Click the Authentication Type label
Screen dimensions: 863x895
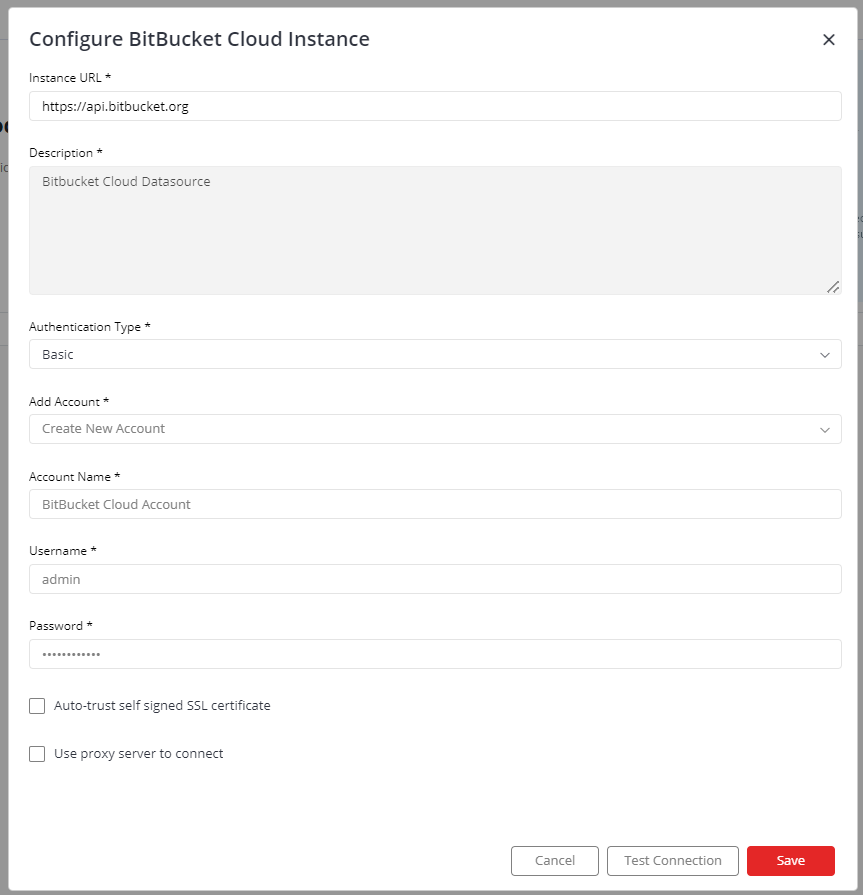coord(90,327)
